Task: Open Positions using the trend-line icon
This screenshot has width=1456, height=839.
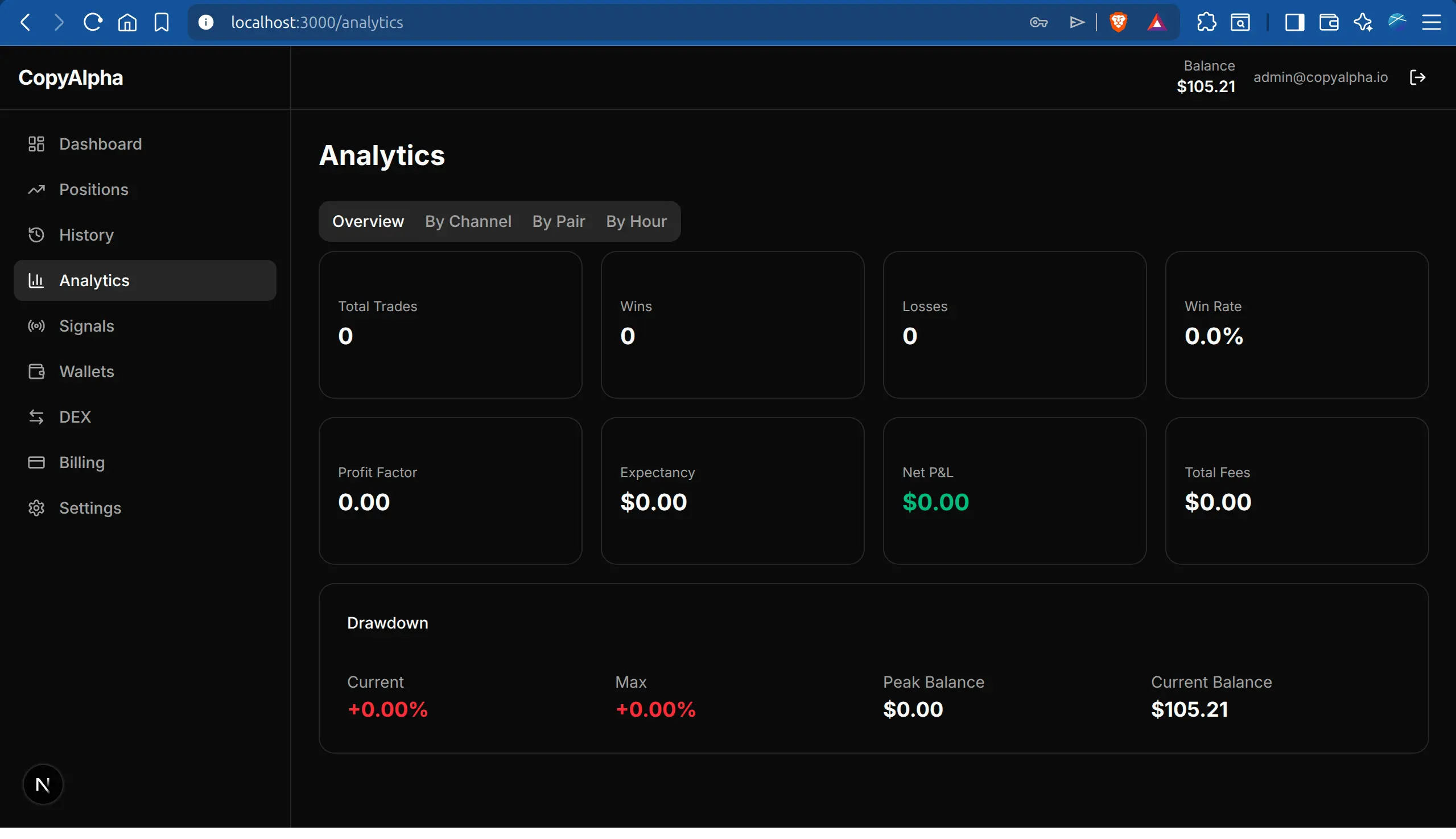Action: [36, 189]
